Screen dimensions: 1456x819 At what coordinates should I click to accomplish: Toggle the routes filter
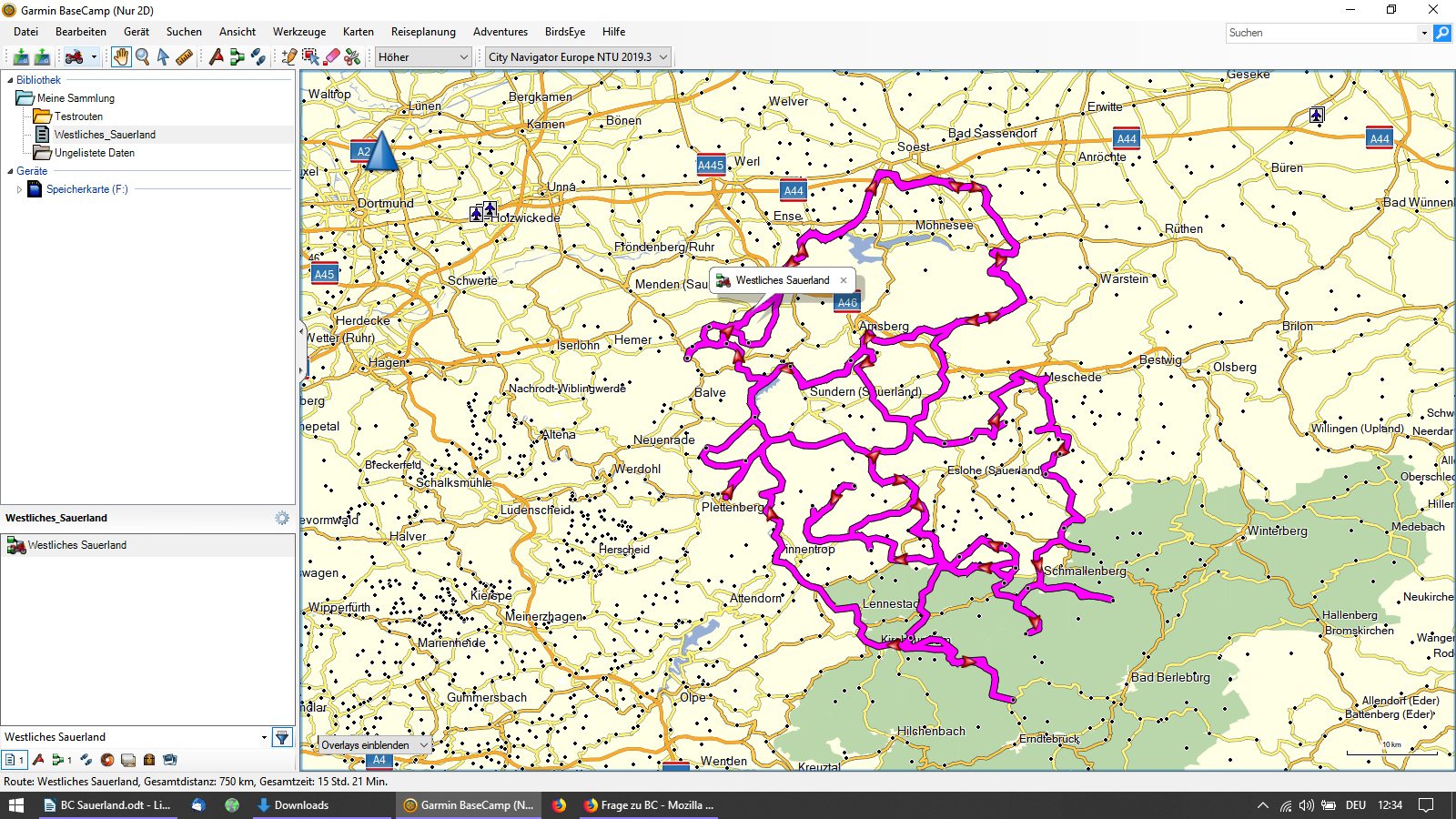pos(62,760)
